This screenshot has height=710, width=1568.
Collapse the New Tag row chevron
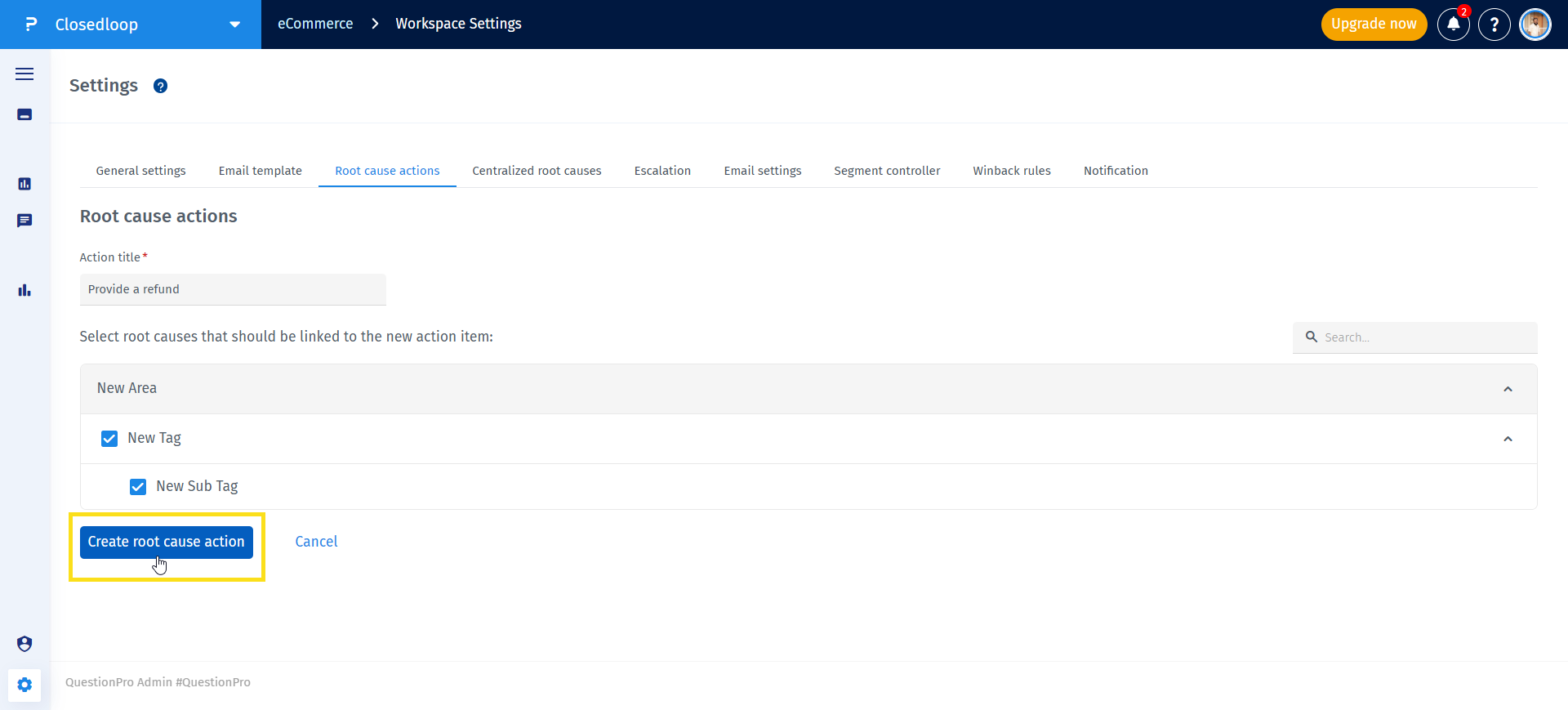(1508, 439)
